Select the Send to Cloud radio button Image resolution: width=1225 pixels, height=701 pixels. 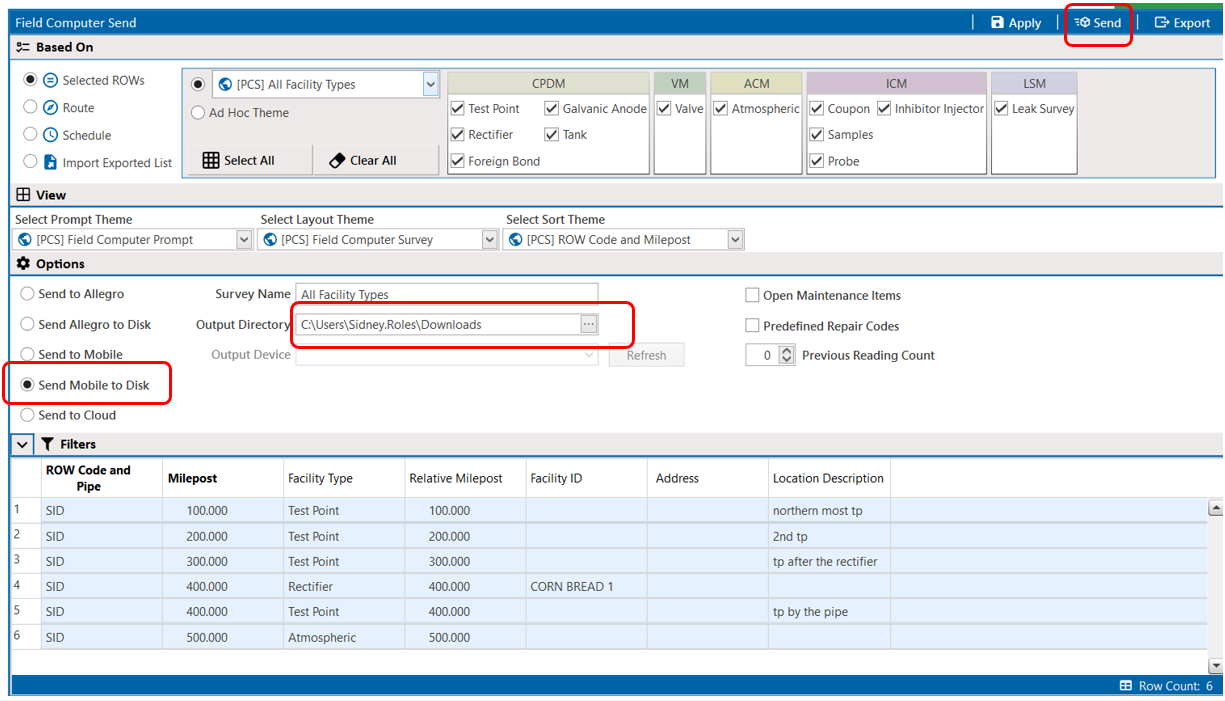point(28,415)
